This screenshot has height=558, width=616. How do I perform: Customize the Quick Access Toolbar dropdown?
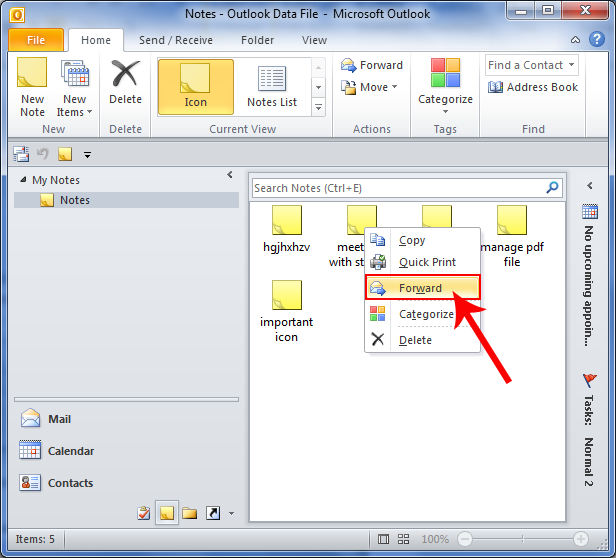pos(87,155)
